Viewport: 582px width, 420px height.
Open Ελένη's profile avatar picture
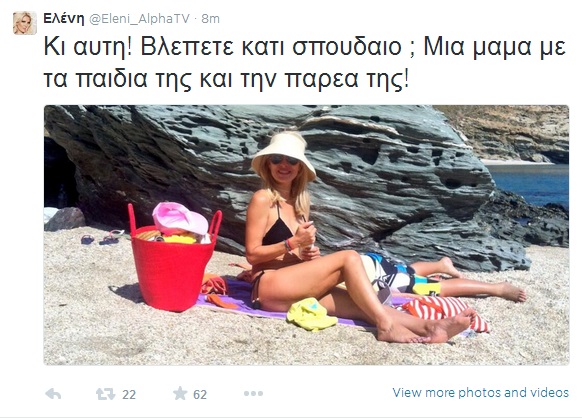click(25, 23)
